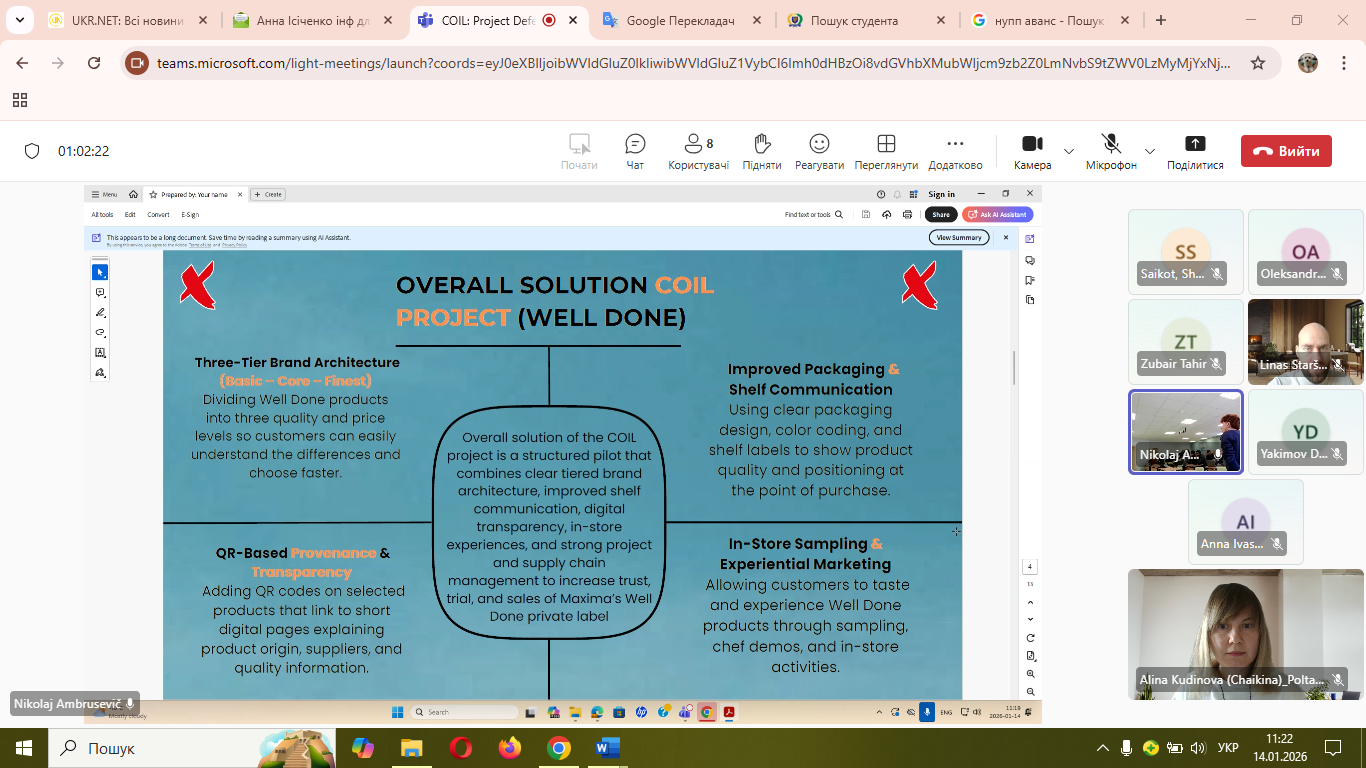Bookmark this page with the star icon
1366x768 pixels.
click(1258, 63)
